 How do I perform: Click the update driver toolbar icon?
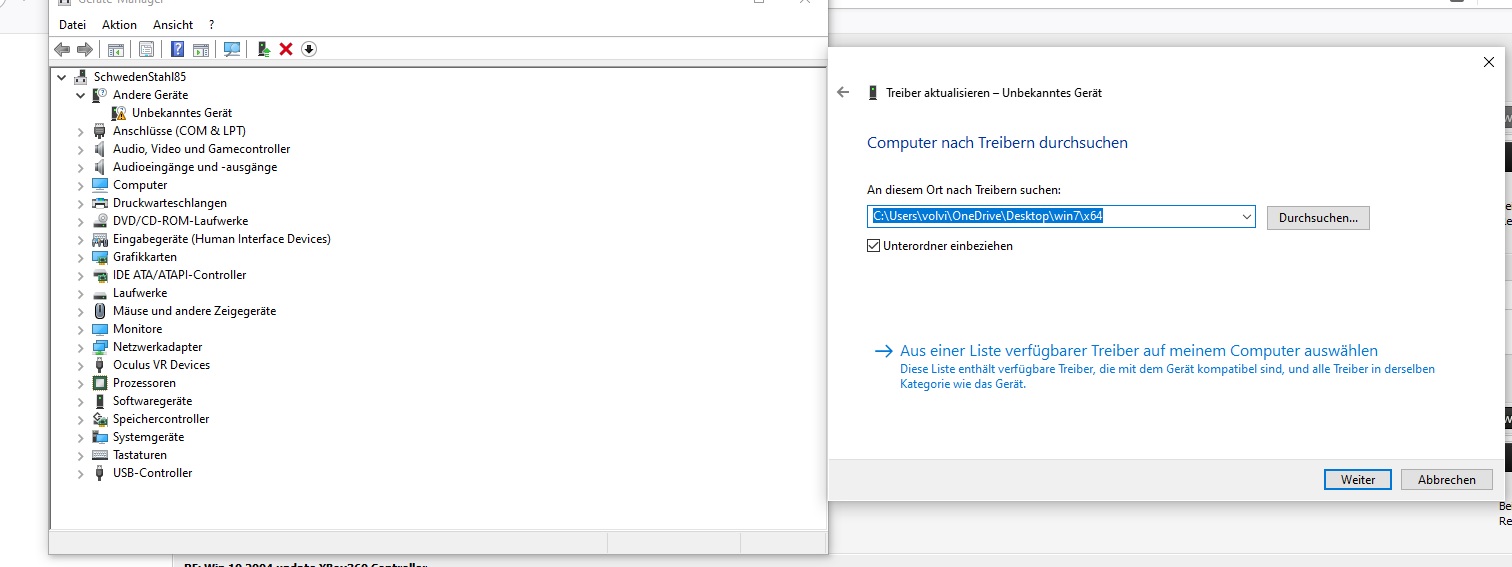264,49
